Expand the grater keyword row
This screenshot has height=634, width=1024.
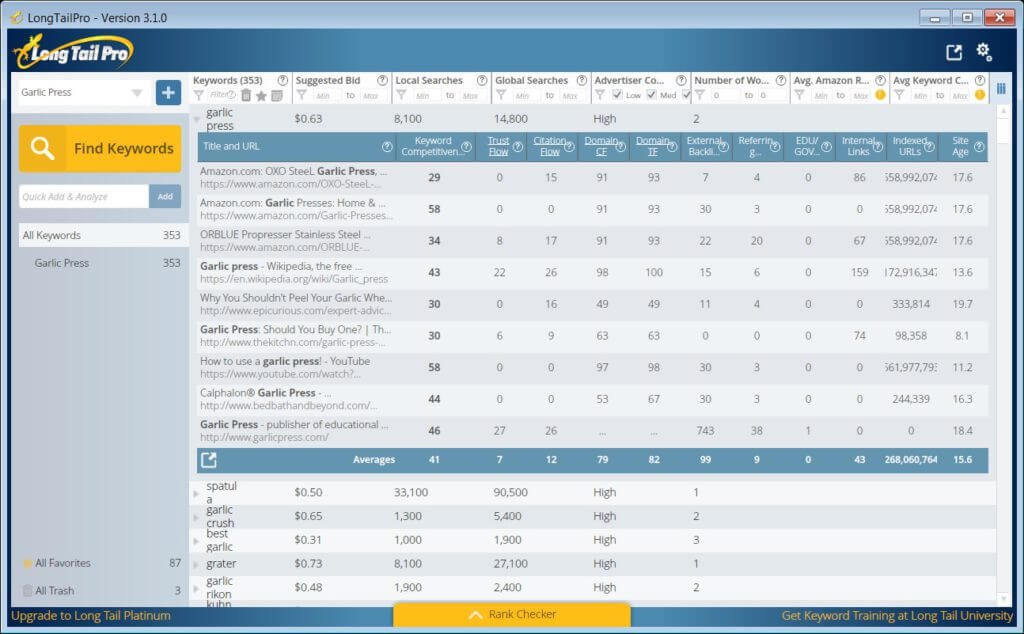196,564
